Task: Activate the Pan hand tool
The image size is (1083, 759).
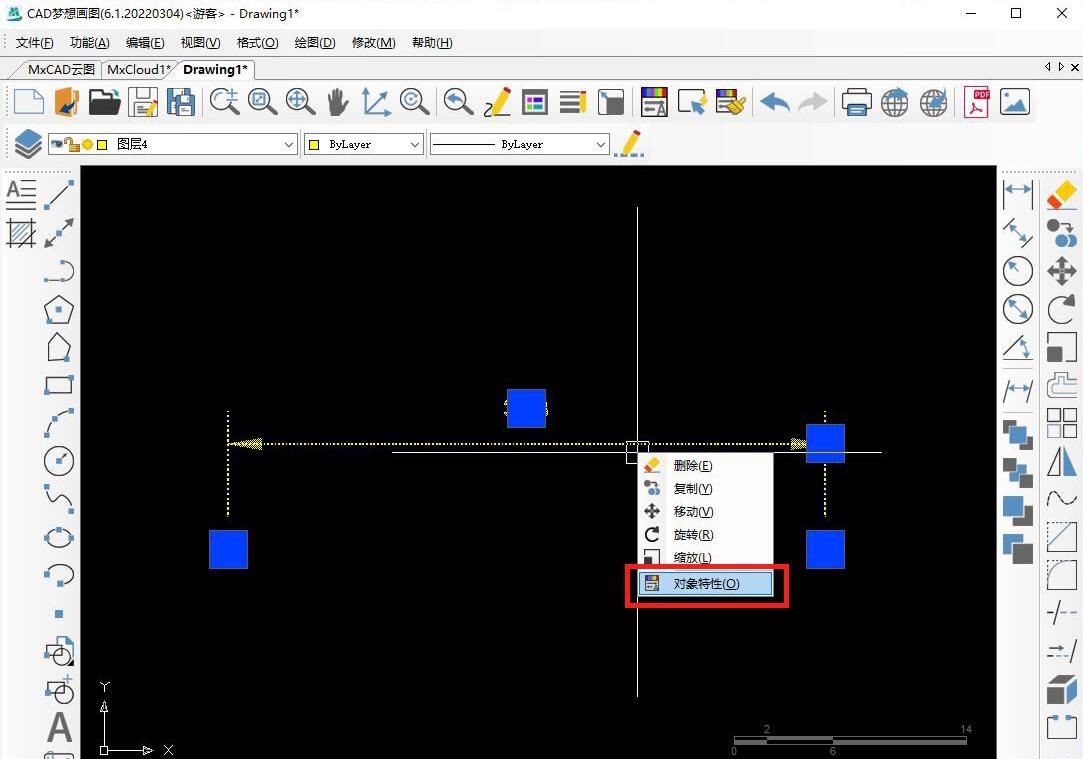Action: click(337, 102)
